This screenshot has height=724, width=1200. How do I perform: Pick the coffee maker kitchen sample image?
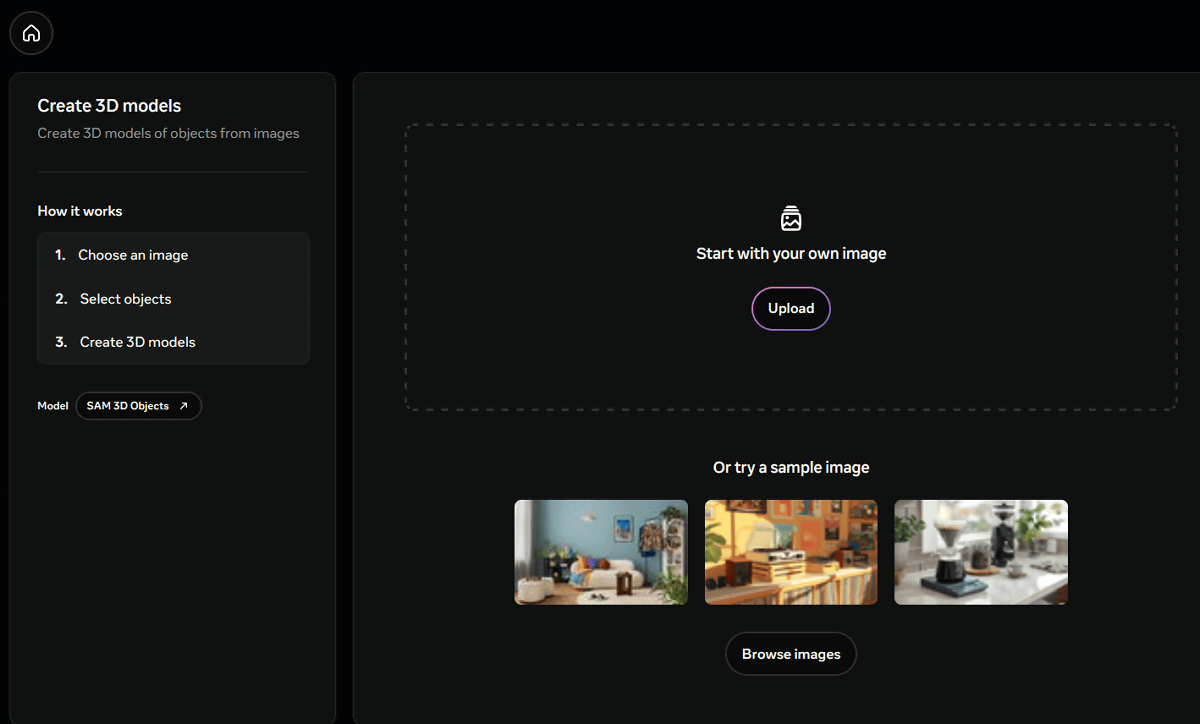[x=981, y=552]
